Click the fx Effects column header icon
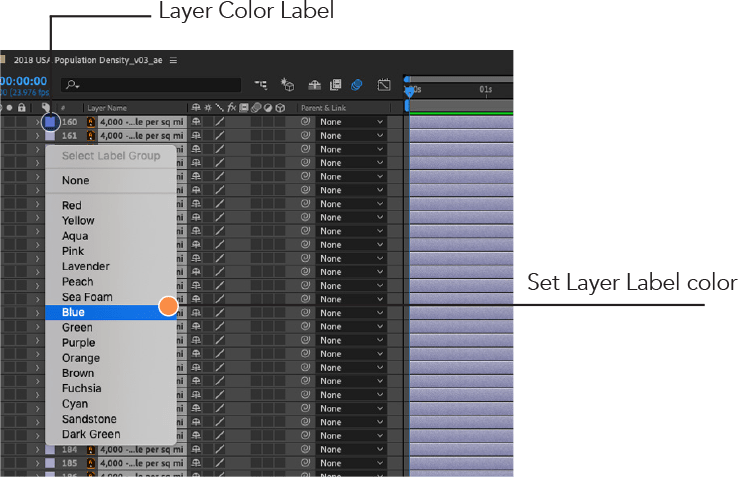The height and width of the screenshot is (477, 738). [232, 108]
